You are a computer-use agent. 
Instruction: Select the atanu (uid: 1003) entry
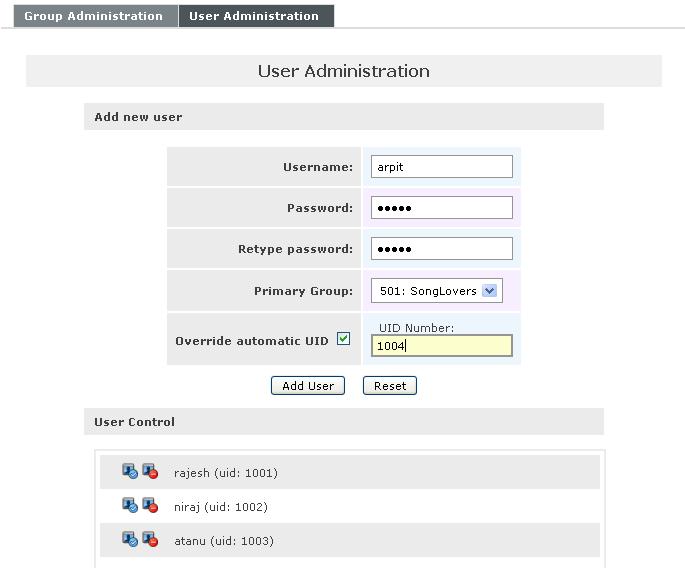[224, 541]
